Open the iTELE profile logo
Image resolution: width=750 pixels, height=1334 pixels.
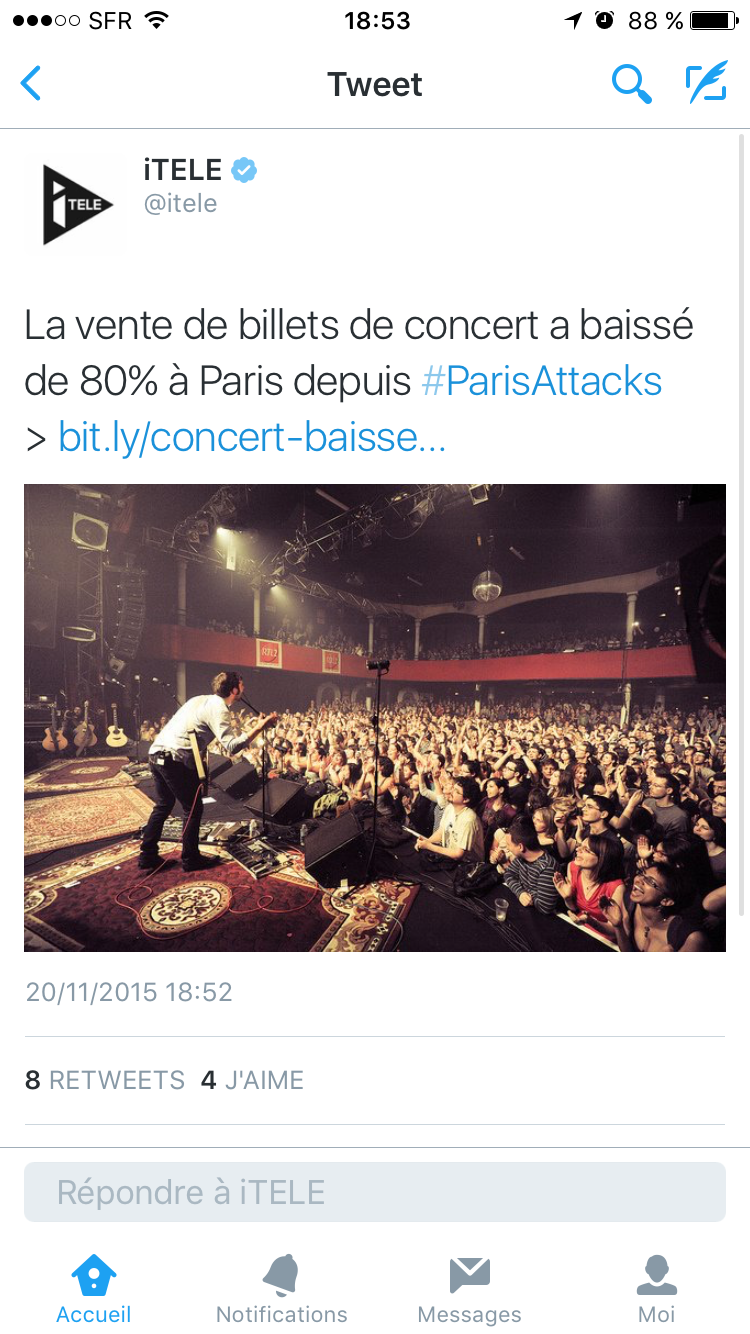click(x=78, y=204)
